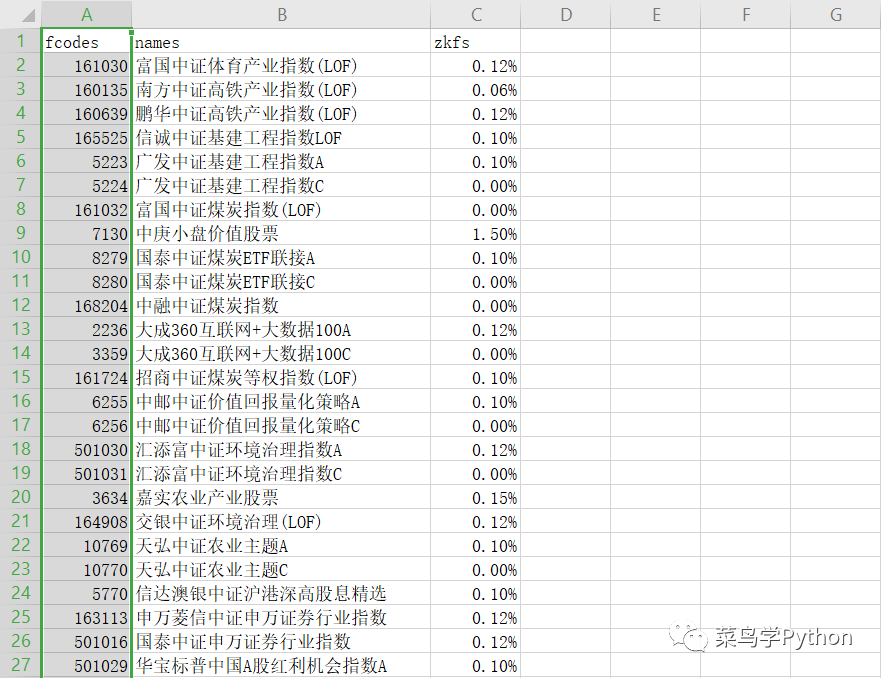Click name cell 信诚中证基建工程指数LOF
The width and height of the screenshot is (881, 678).
(x=281, y=138)
